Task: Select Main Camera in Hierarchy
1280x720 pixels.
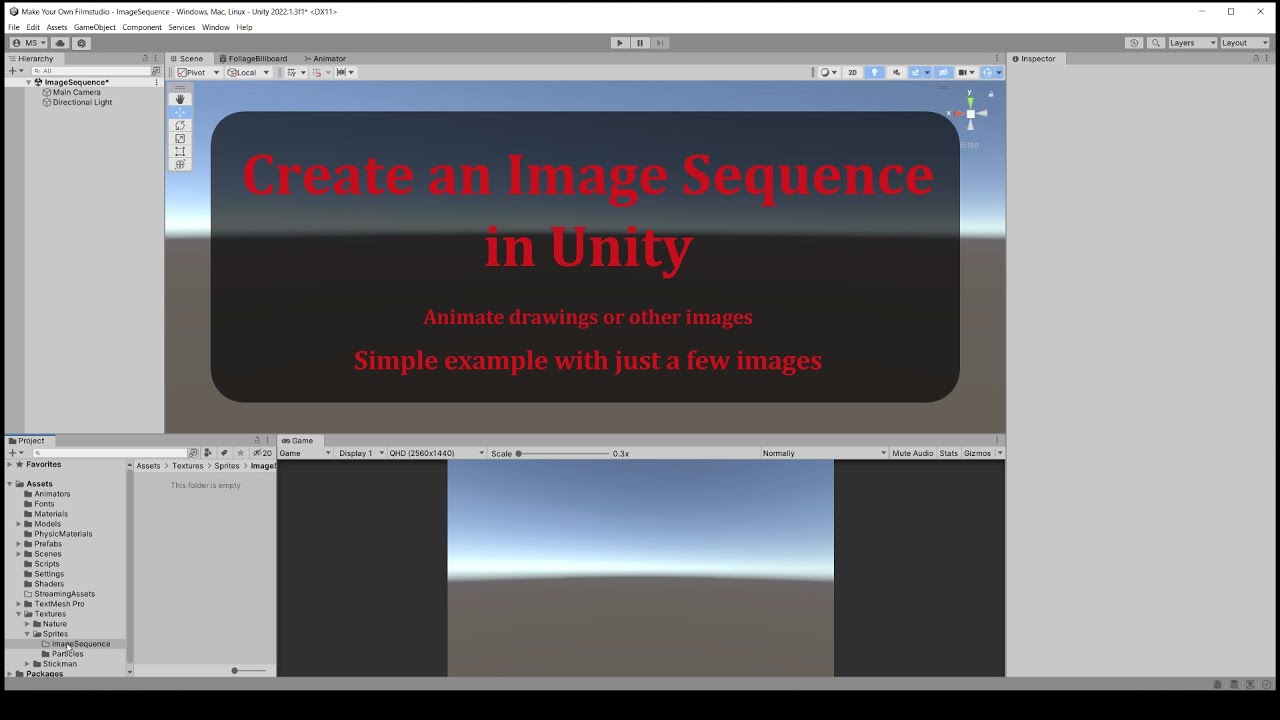Action: [76, 92]
